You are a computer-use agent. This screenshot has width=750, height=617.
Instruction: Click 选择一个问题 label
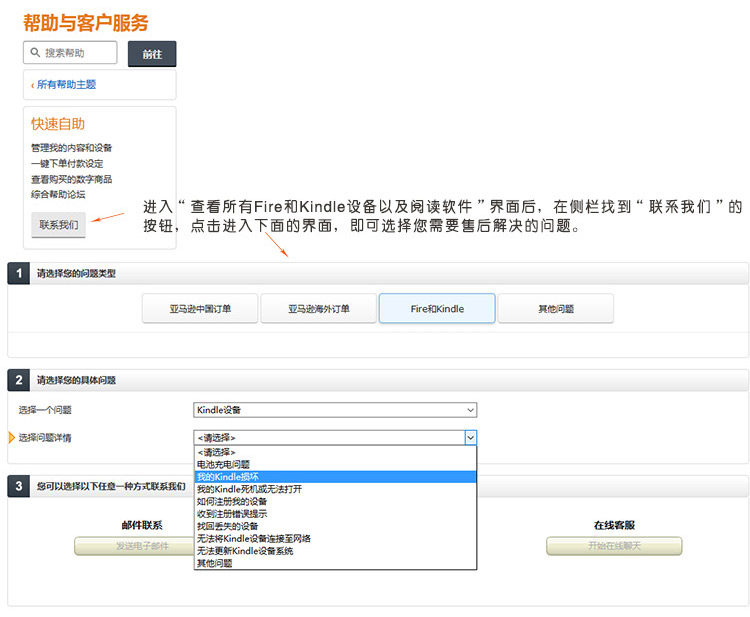click(x=45, y=410)
